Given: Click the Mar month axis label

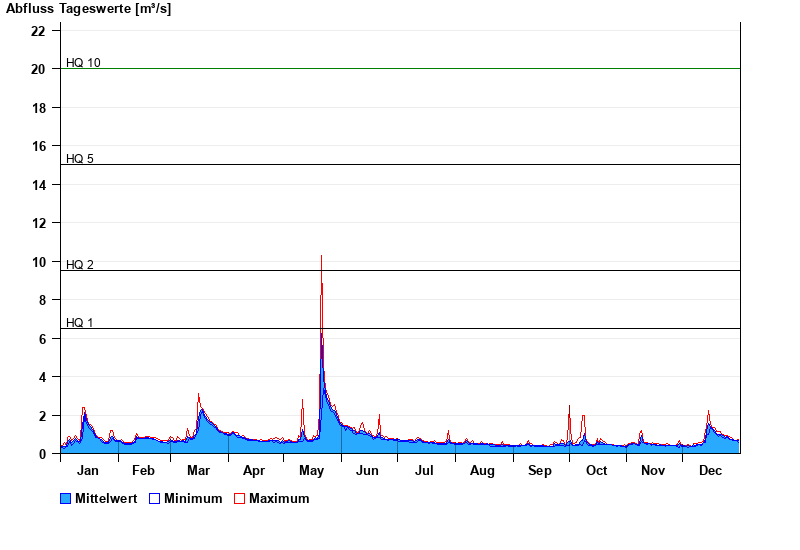Looking at the screenshot, I should (x=198, y=470).
